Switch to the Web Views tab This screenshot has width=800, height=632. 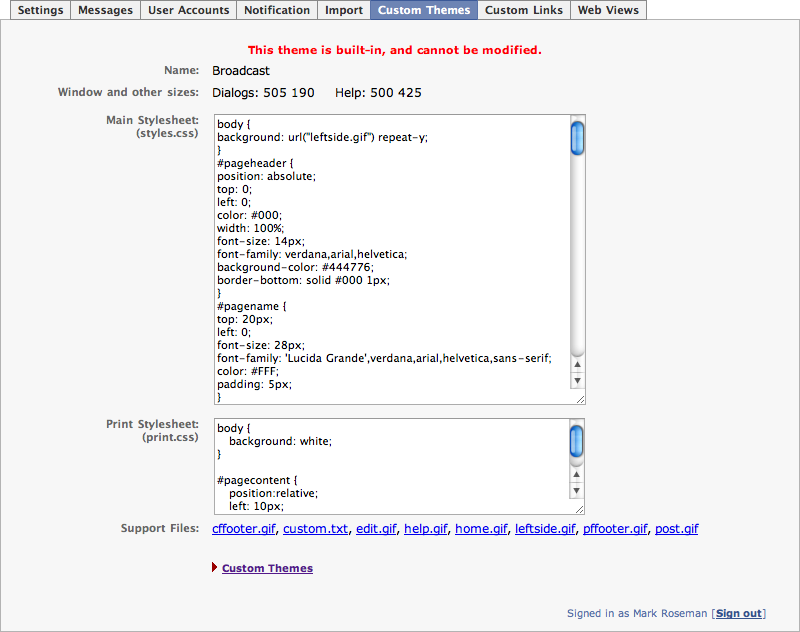608,10
